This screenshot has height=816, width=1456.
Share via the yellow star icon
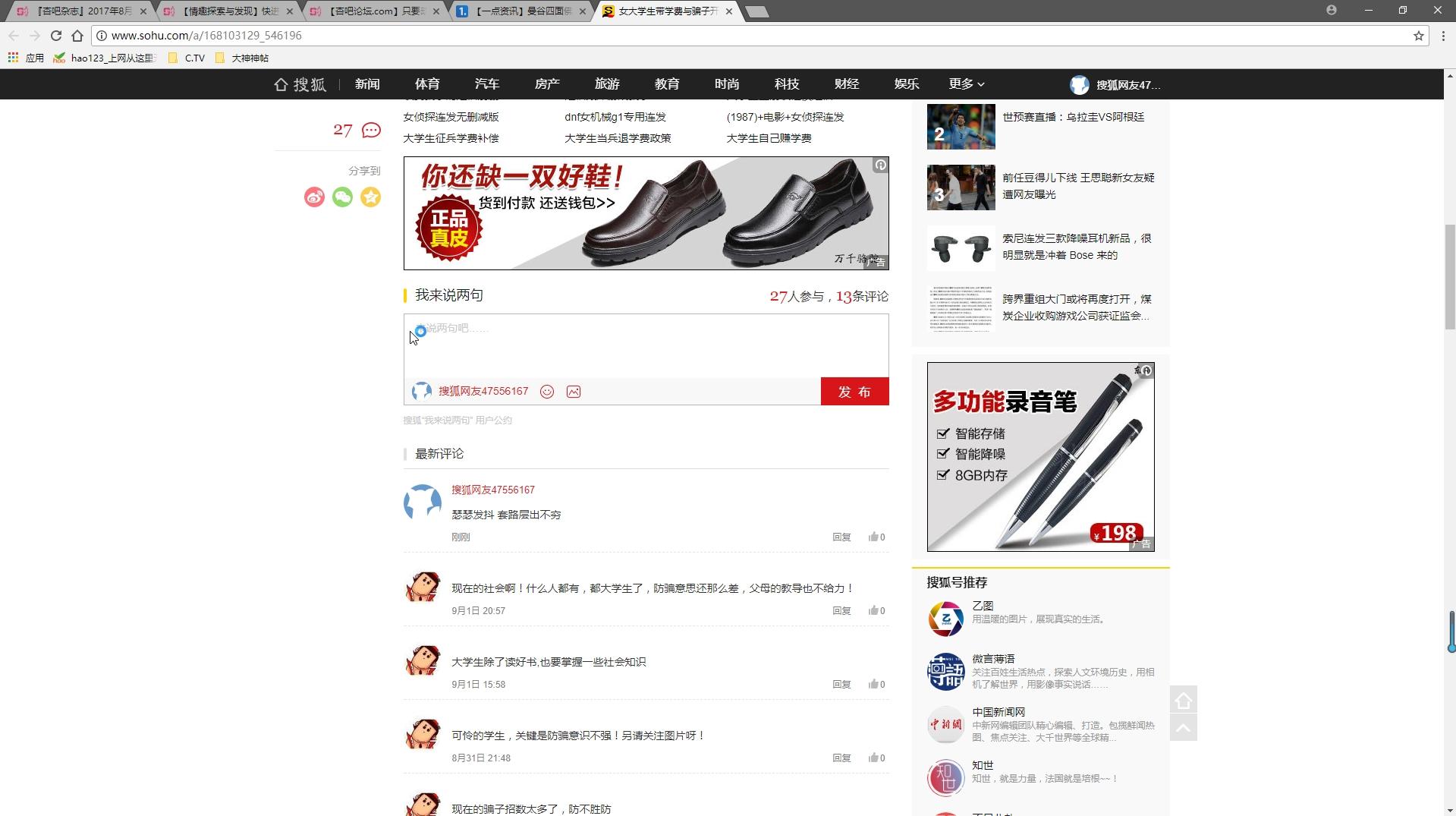[370, 197]
